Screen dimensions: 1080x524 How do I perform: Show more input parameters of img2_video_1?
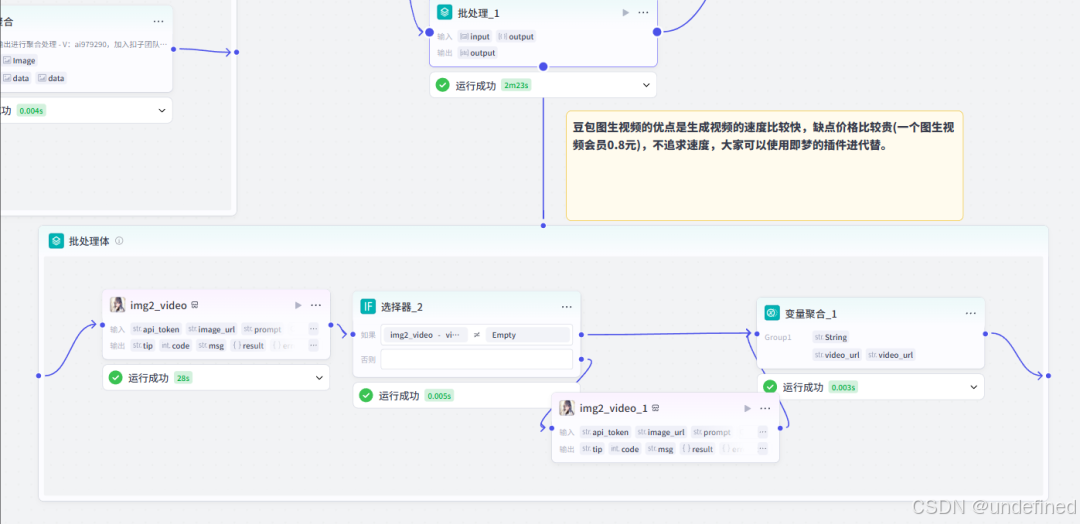point(762,432)
